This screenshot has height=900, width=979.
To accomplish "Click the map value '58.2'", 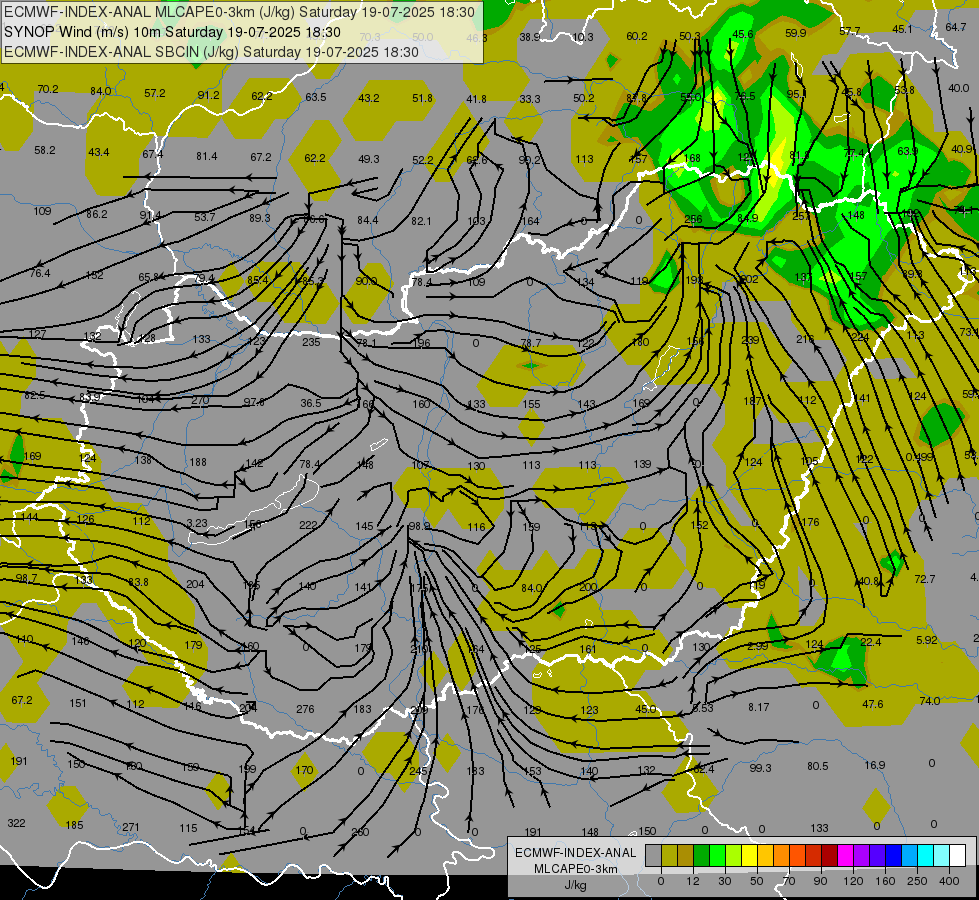I will tap(45, 150).
